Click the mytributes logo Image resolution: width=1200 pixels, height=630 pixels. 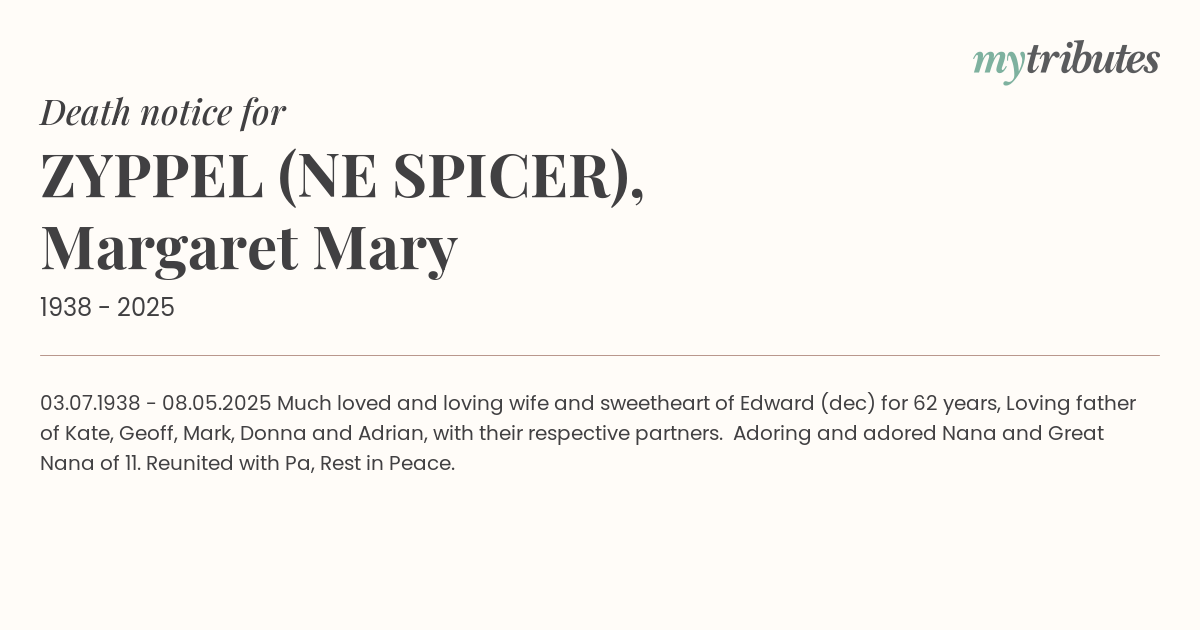1066,62
